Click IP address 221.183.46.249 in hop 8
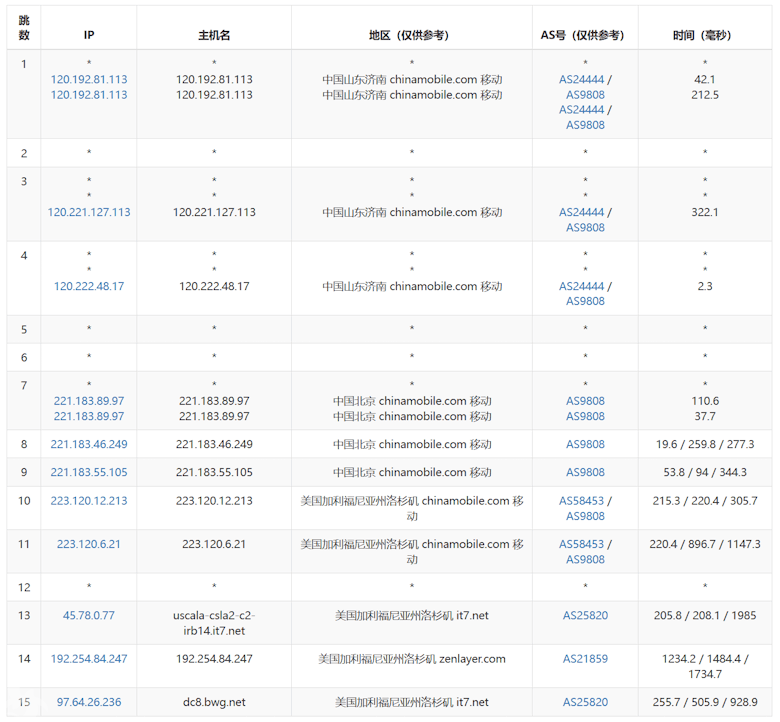780x722 pixels. tap(89, 444)
